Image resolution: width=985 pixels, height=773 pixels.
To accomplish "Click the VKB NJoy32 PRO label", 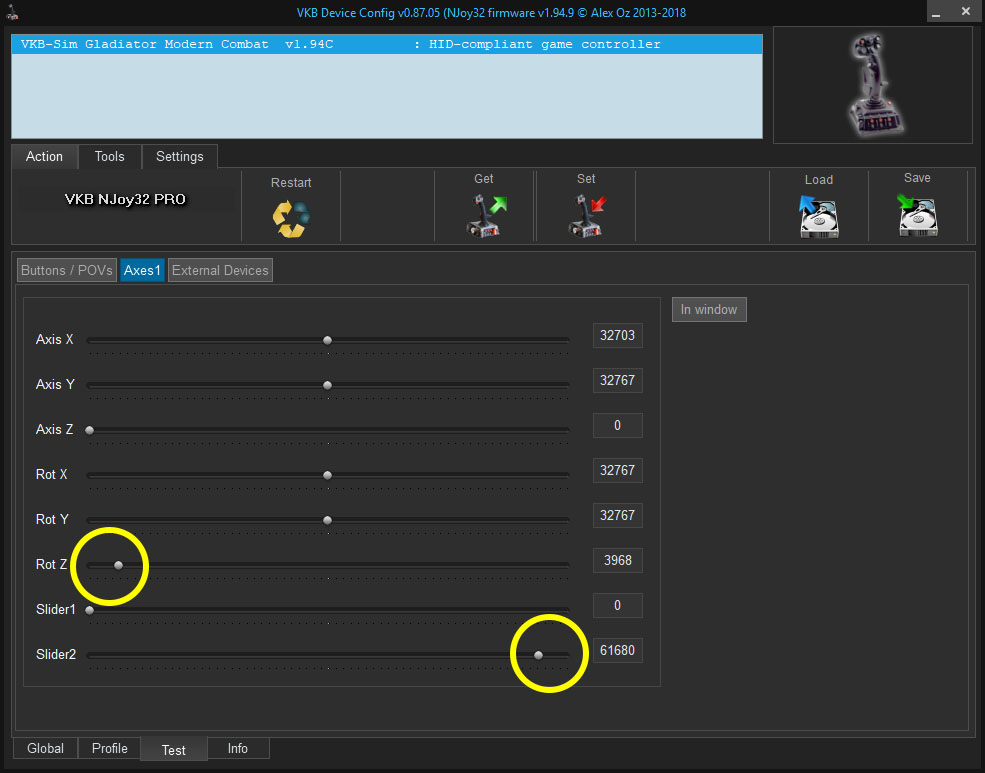I will [125, 199].
